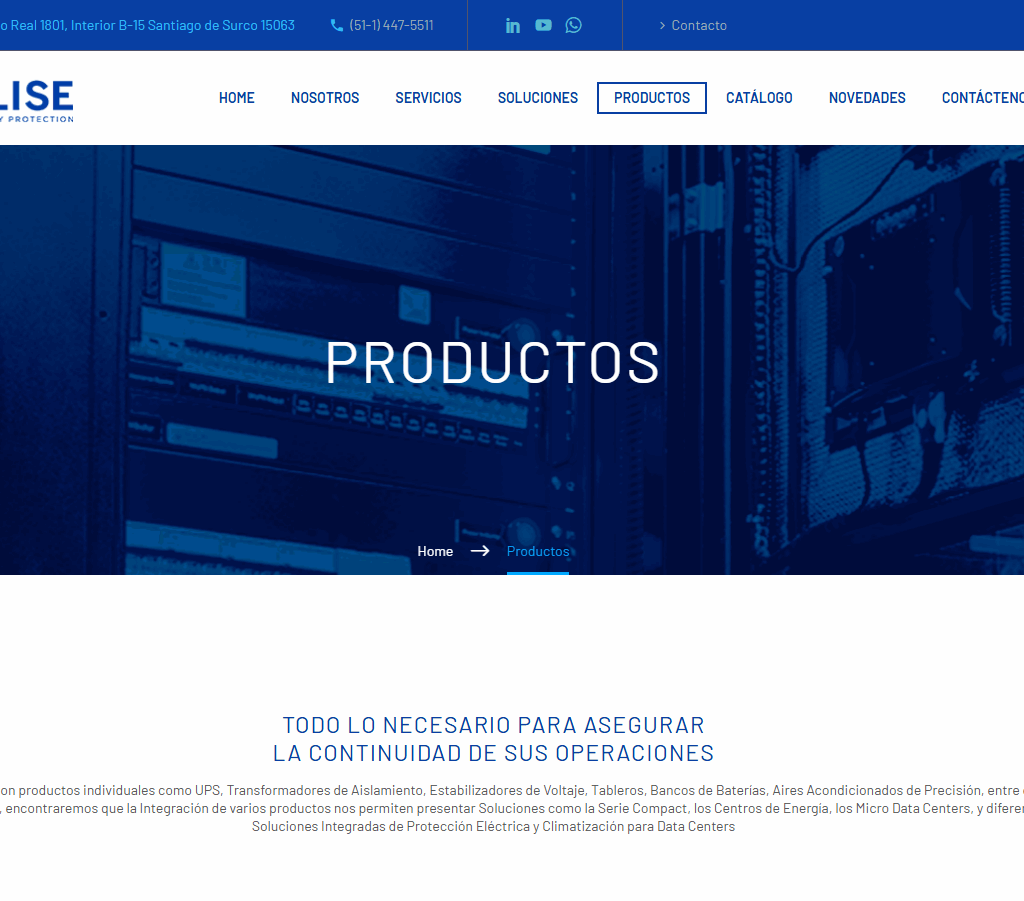The width and height of the screenshot is (1024, 901).
Task: Call the (51-1) 447-5511 phone link
Action: 391,25
